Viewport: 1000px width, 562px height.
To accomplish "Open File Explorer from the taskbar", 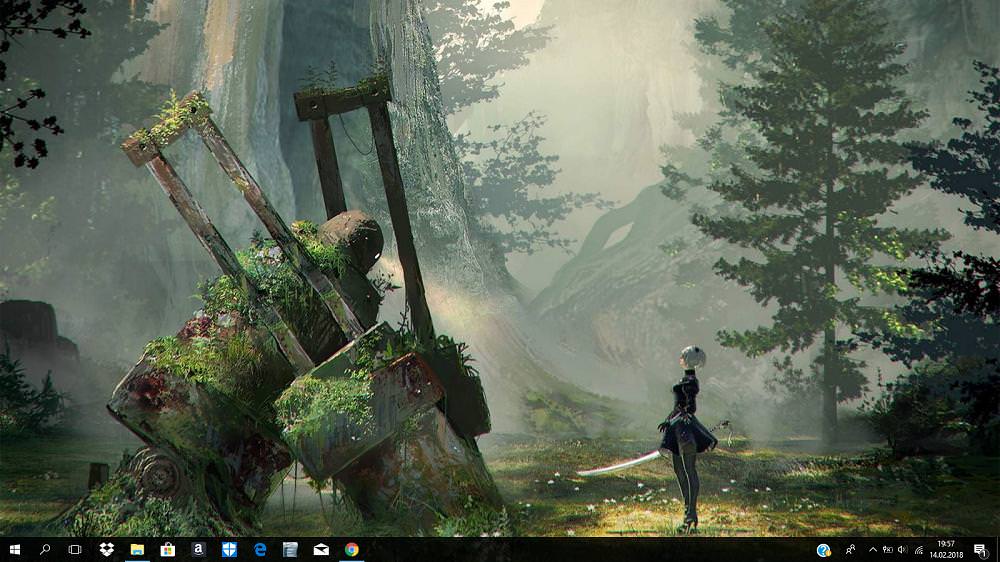I will 137,549.
